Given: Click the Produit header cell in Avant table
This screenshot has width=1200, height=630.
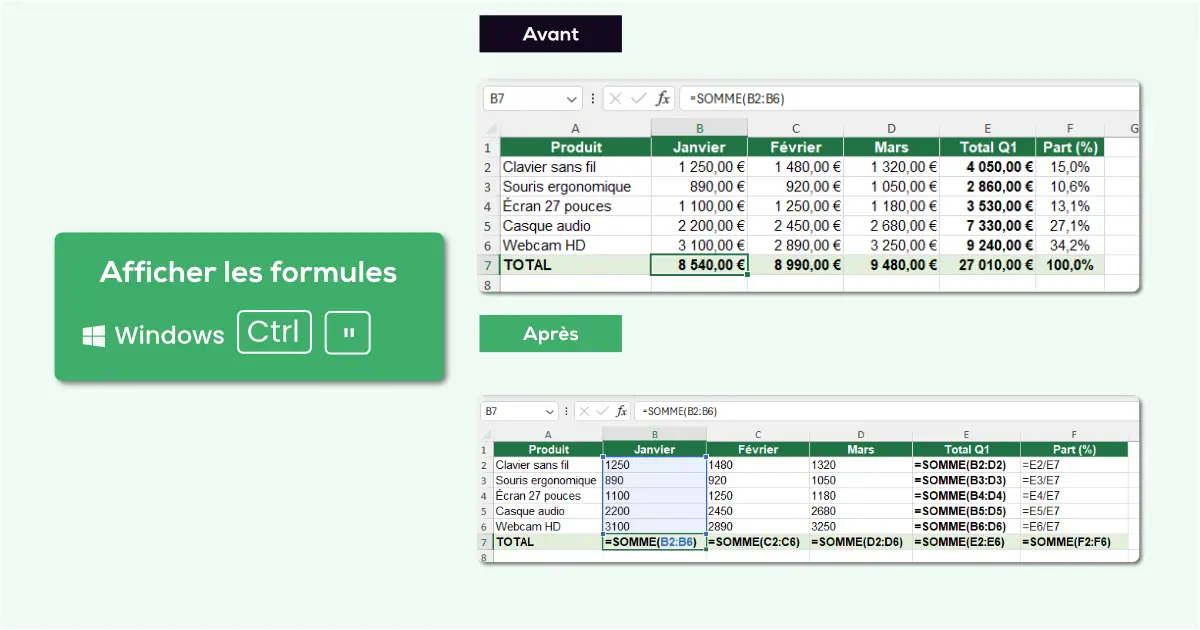Looking at the screenshot, I should pyautogui.click(x=575, y=147).
